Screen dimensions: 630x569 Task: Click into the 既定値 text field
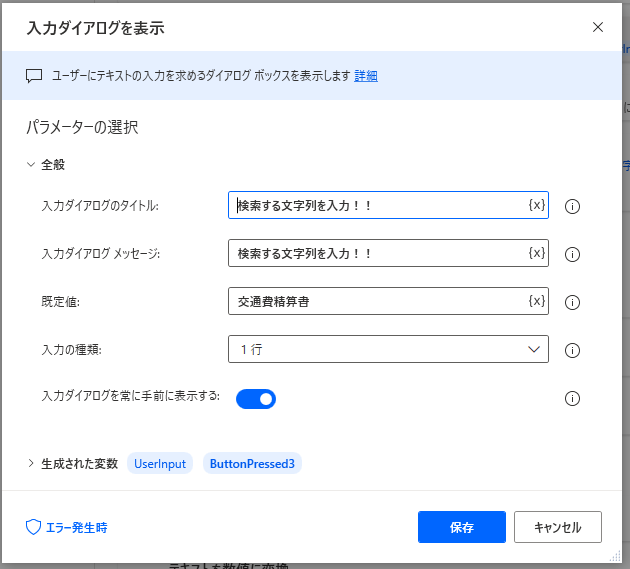(x=375, y=301)
